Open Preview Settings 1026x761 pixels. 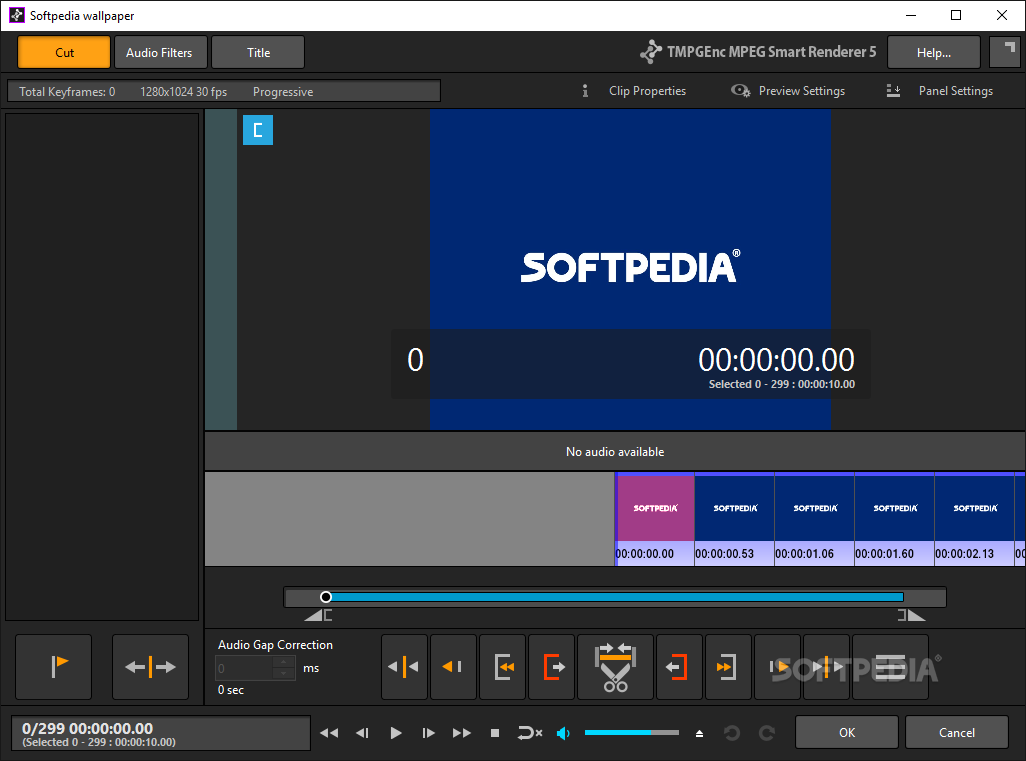[788, 91]
